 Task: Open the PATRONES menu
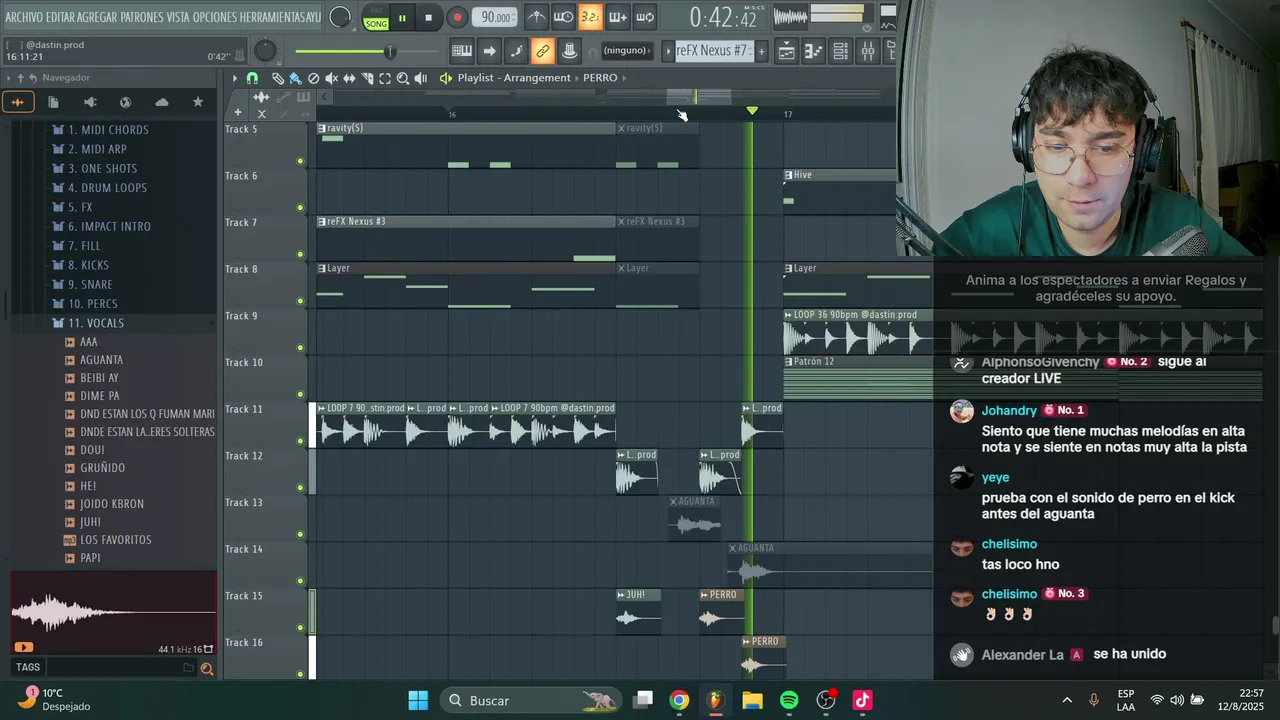tap(142, 17)
